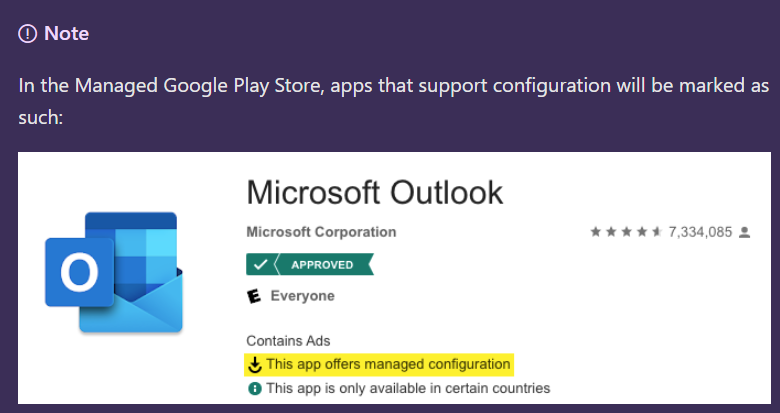Click the Microsoft Outlook app logo
Viewport: 780px width, 413px height.
(114, 272)
